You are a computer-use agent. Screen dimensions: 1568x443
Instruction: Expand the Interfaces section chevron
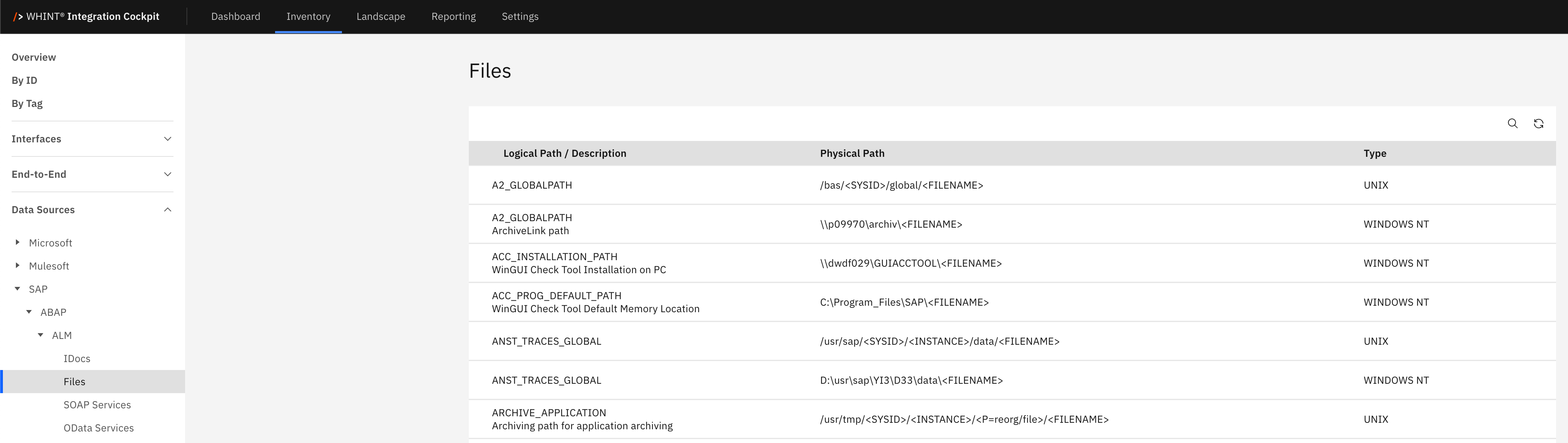[x=167, y=139]
